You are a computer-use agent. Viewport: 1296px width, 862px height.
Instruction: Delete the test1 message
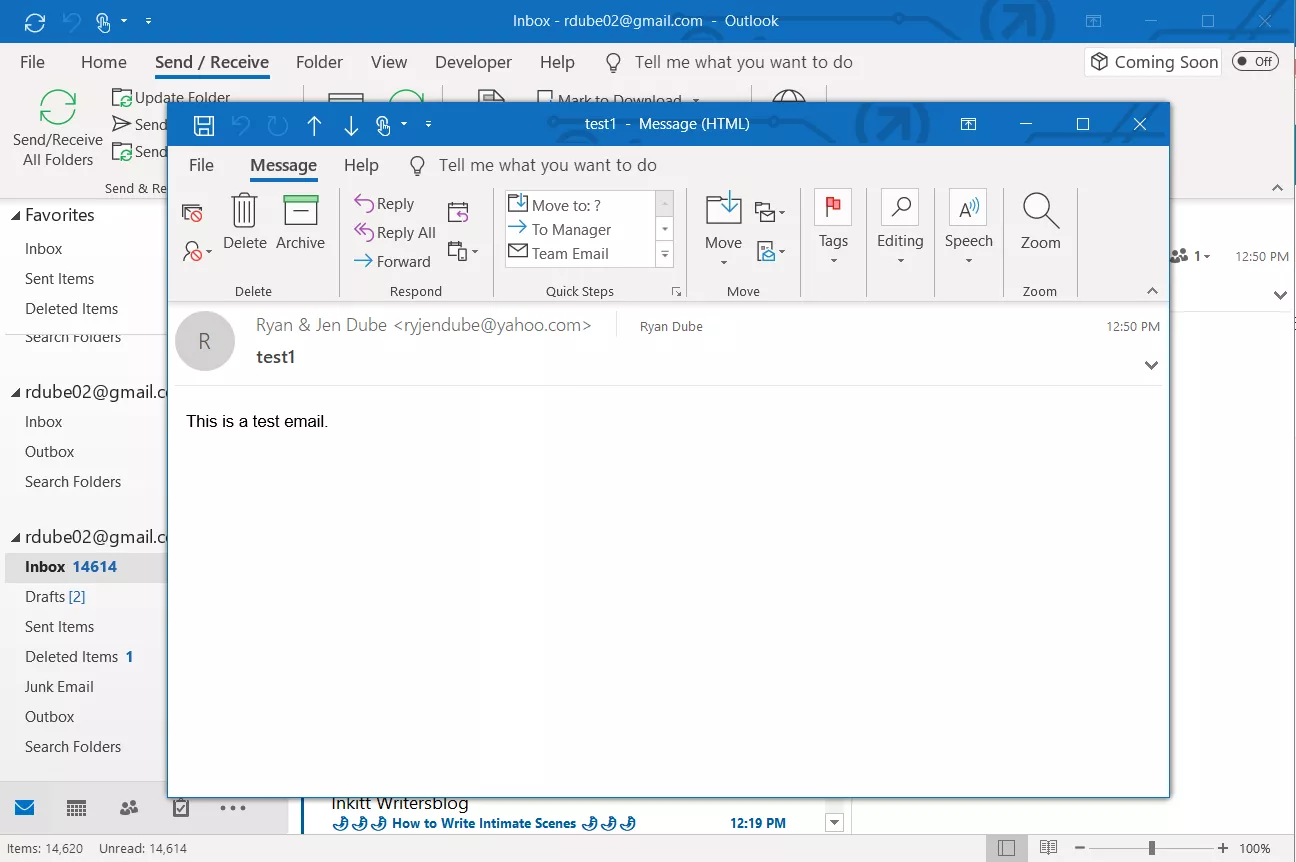click(x=244, y=222)
